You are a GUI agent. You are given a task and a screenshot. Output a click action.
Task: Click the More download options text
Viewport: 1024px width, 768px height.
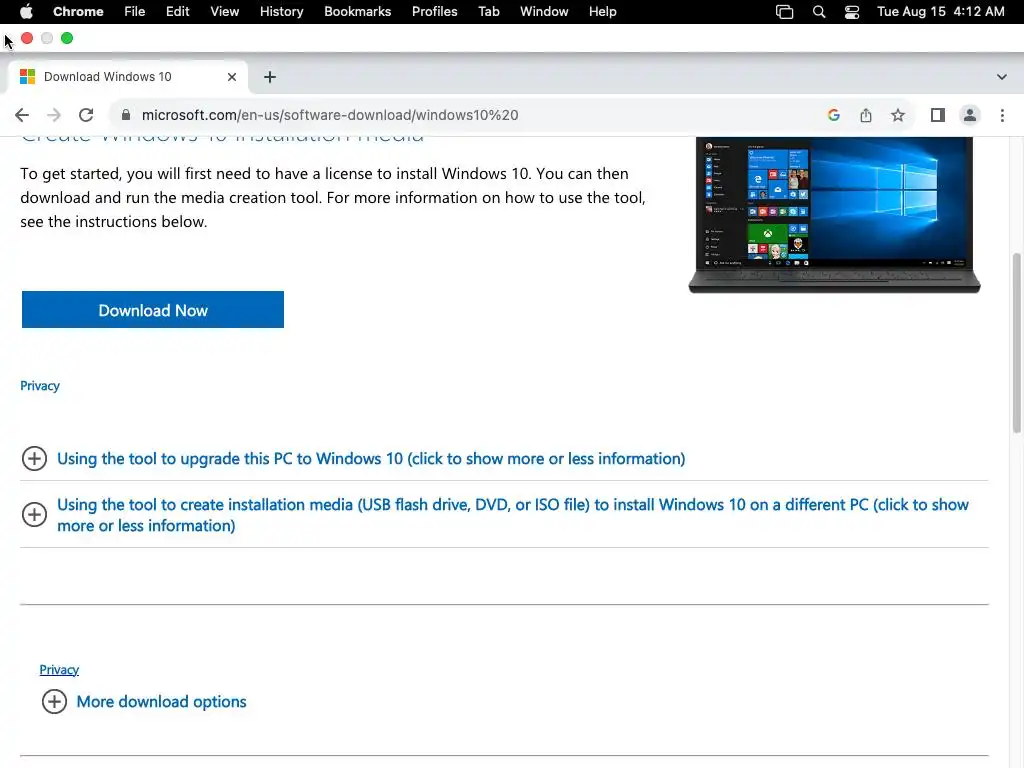tap(161, 701)
